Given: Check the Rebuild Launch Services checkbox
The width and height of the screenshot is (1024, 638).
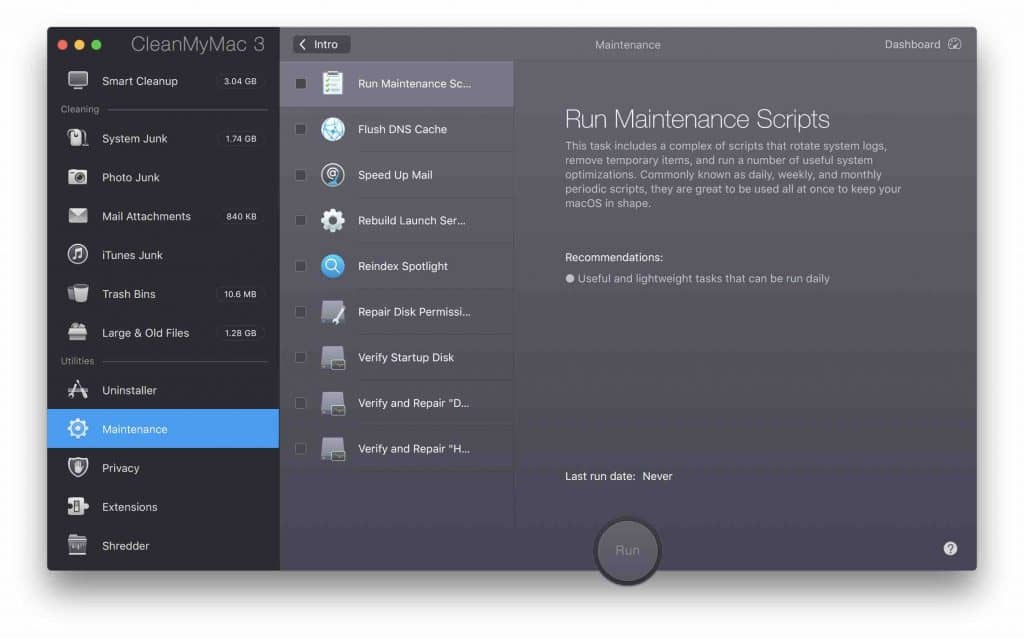Looking at the screenshot, I should [300, 221].
